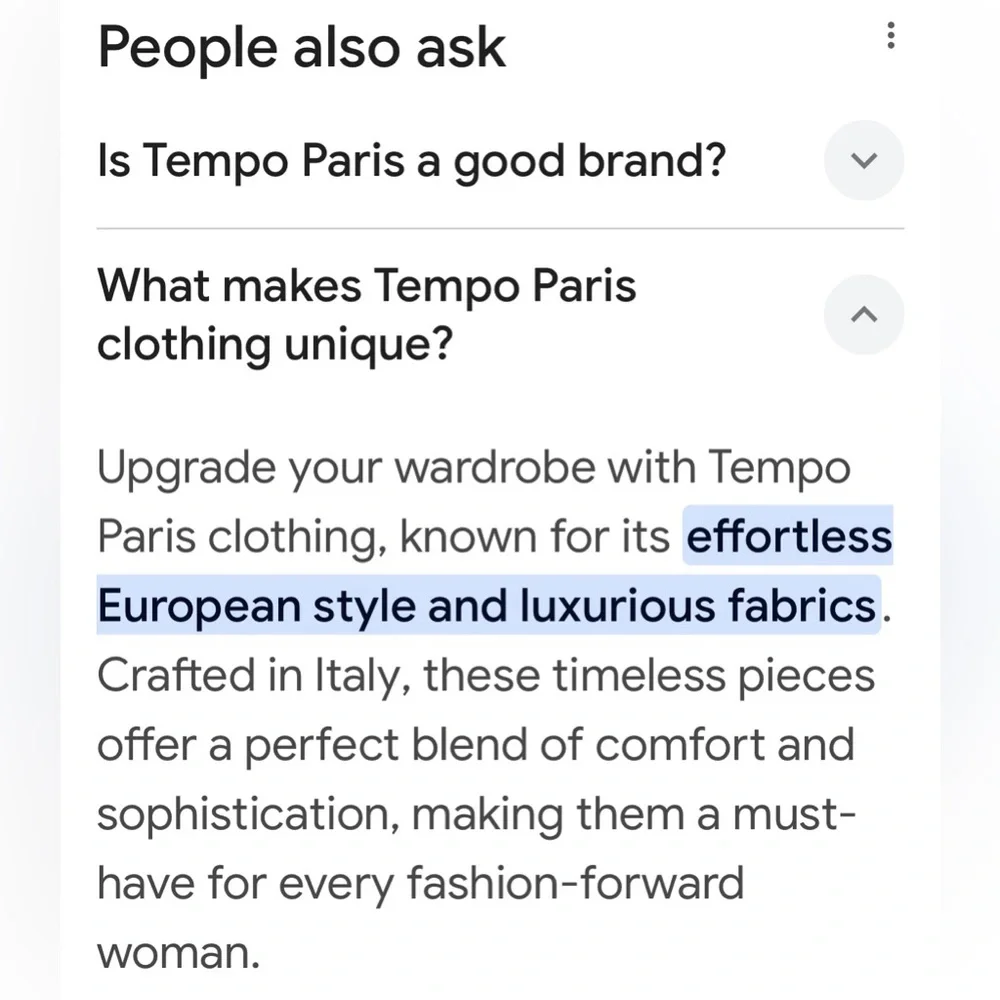The height and width of the screenshot is (1000, 1000).
Task: Expand the "Is Tempo Paris a good brand?" chevron
Action: click(864, 160)
